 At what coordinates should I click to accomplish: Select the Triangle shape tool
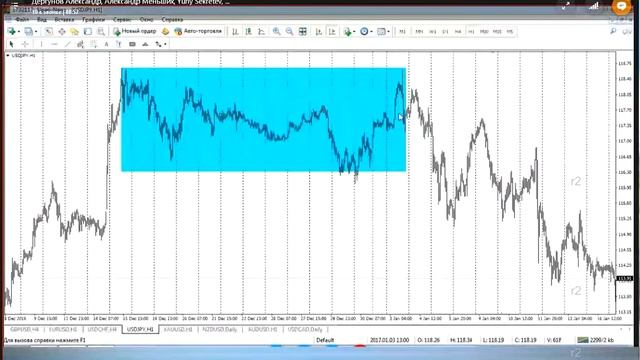coord(145,44)
